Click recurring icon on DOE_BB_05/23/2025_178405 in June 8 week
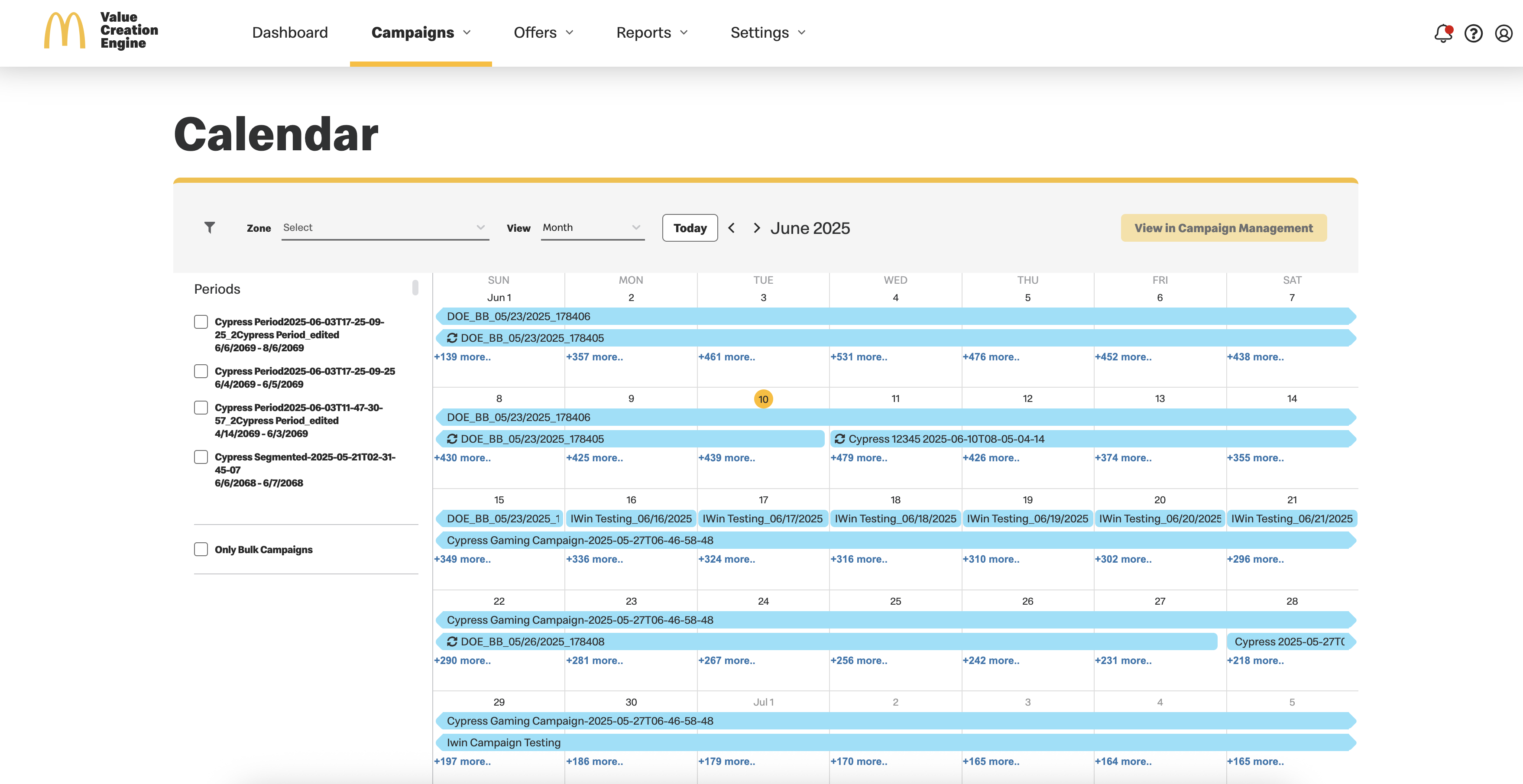This screenshot has width=1523, height=784. click(x=452, y=439)
